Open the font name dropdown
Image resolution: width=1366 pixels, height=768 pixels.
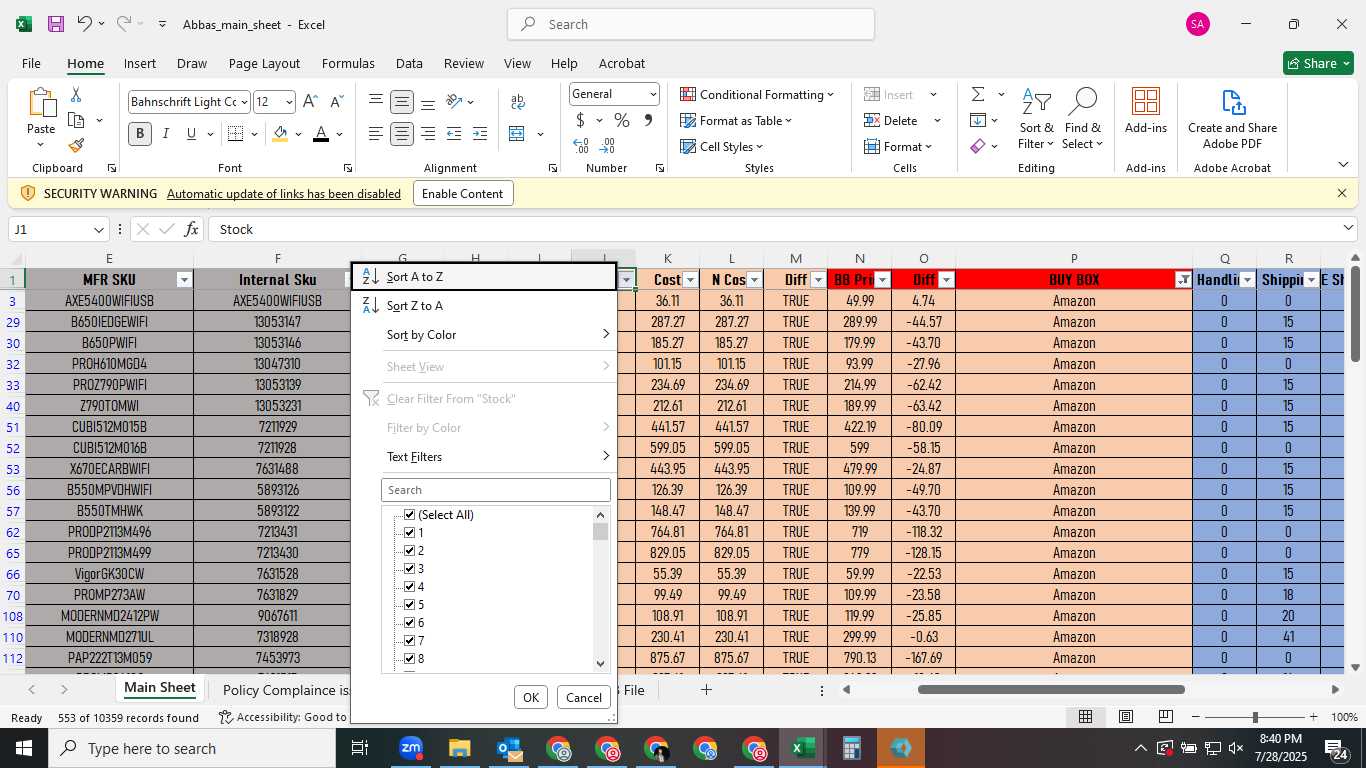243,102
